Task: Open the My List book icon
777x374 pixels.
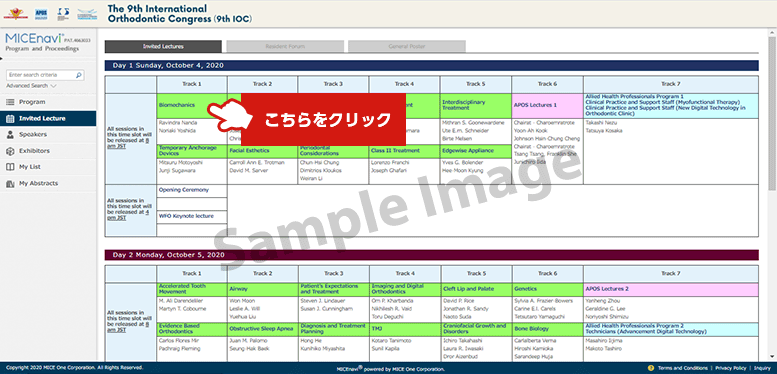Action: 10,167
